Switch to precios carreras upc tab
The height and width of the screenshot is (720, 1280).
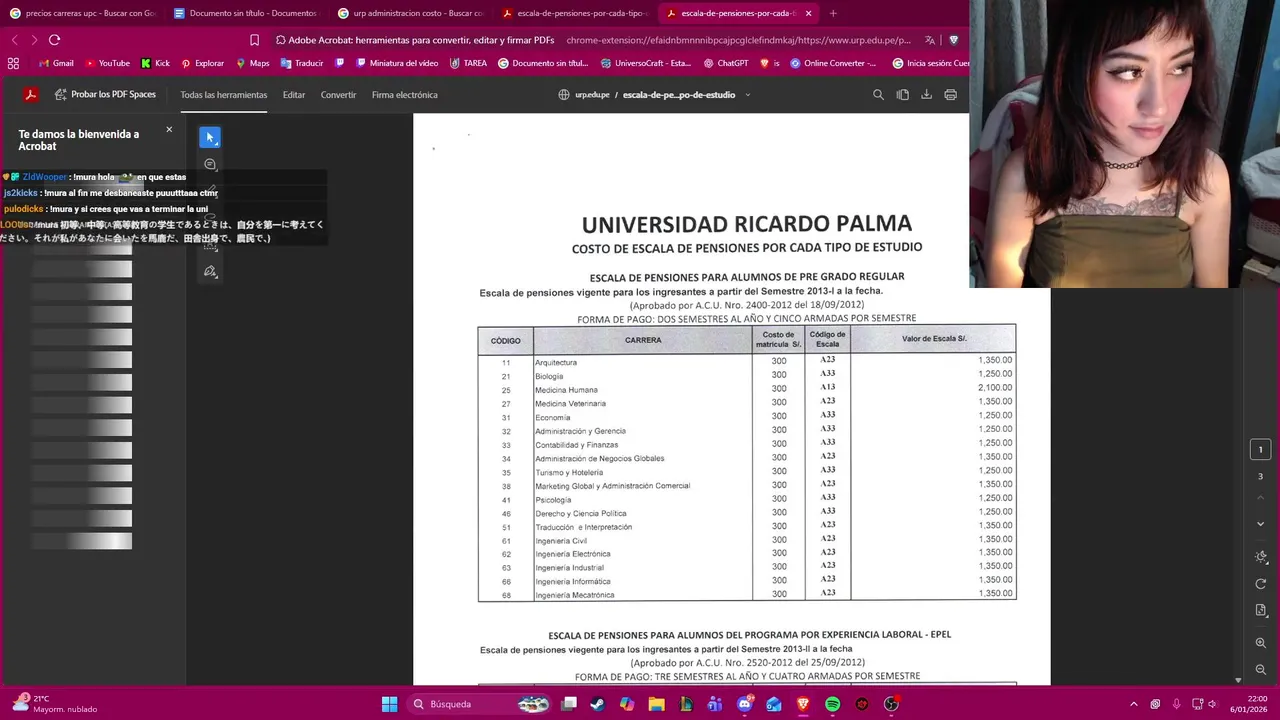(x=82, y=13)
